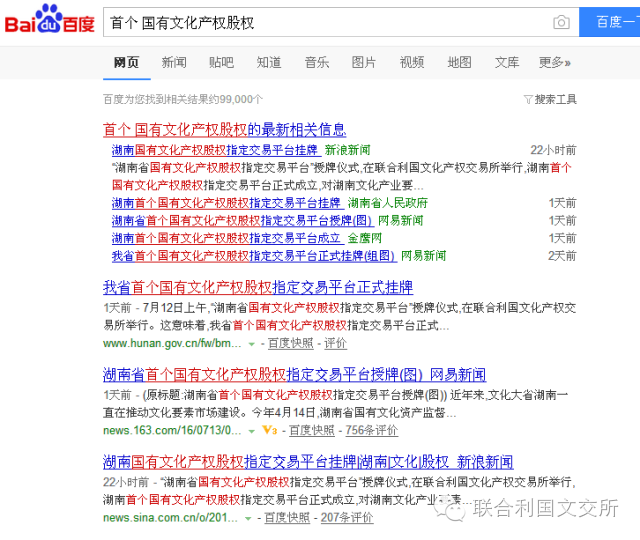Select the 网页 tab

127,62
